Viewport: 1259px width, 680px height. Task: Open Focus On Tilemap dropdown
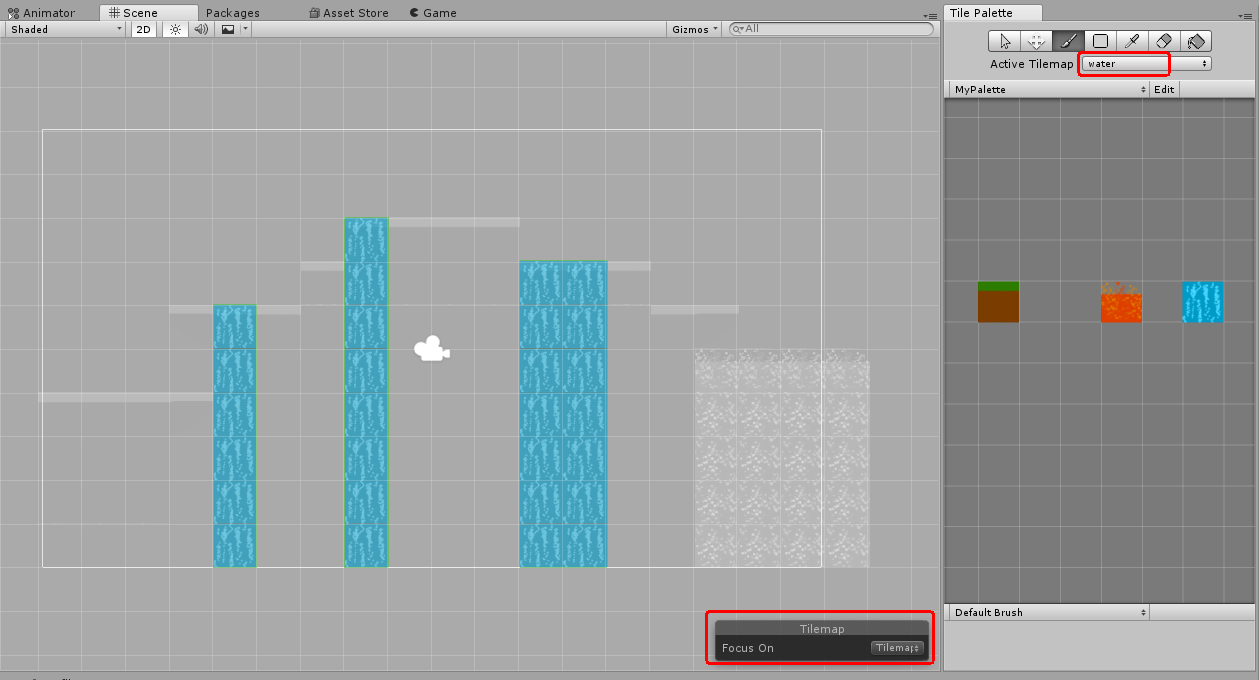point(897,648)
